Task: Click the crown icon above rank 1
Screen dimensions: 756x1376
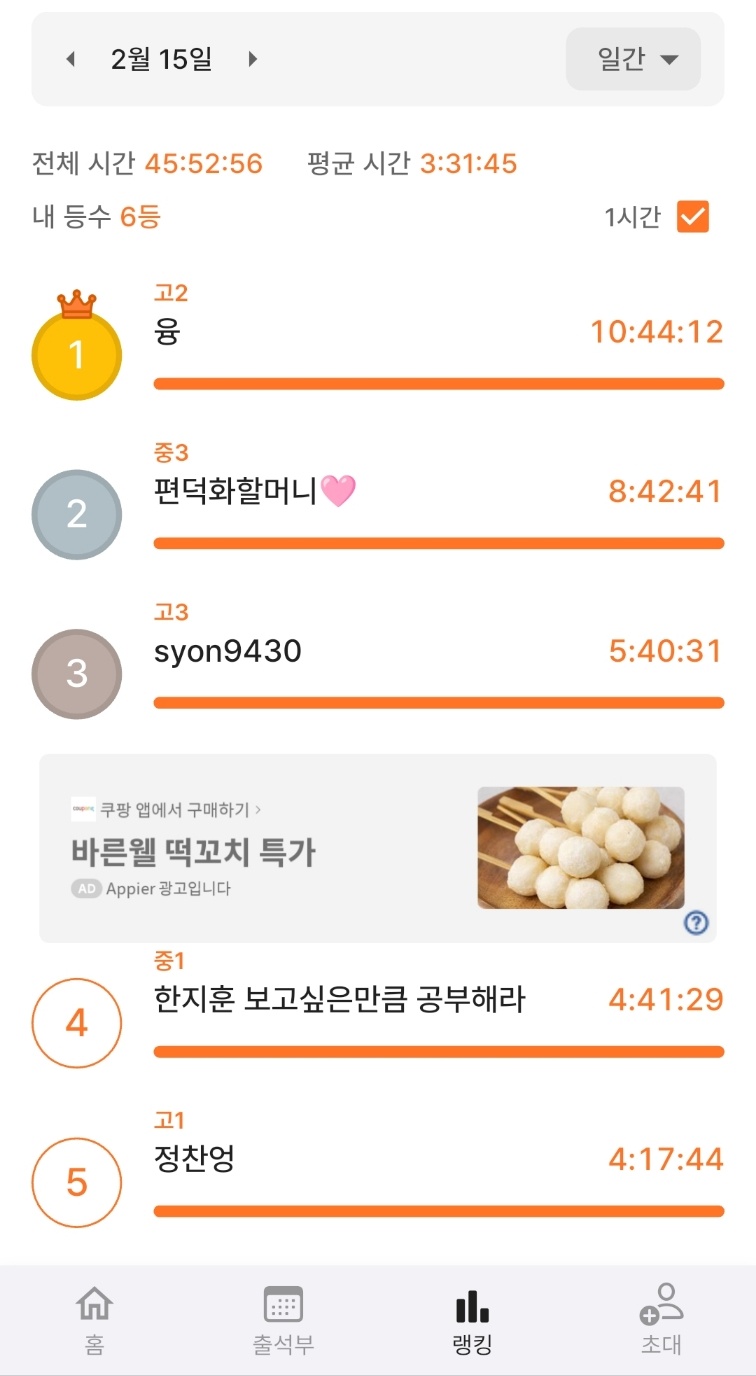Action: pos(77,303)
